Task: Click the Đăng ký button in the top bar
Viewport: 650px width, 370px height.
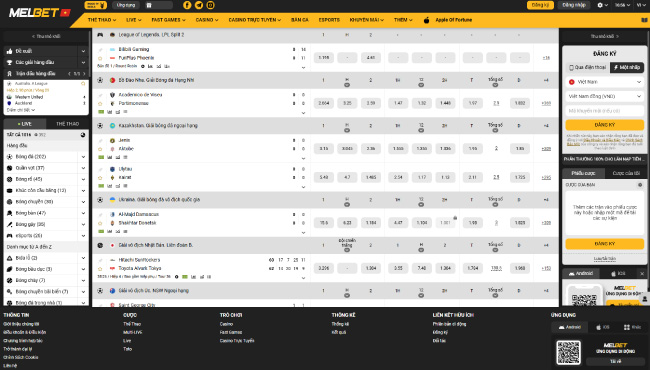Action: [540, 5]
